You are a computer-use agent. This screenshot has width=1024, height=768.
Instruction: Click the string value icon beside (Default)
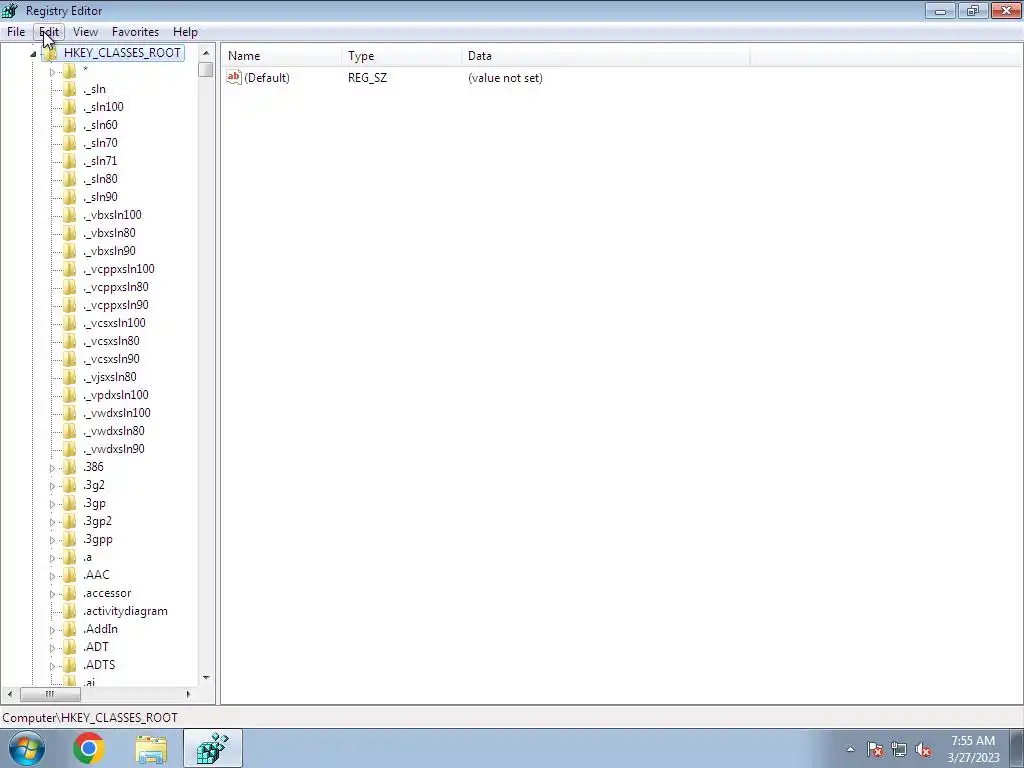tap(234, 77)
